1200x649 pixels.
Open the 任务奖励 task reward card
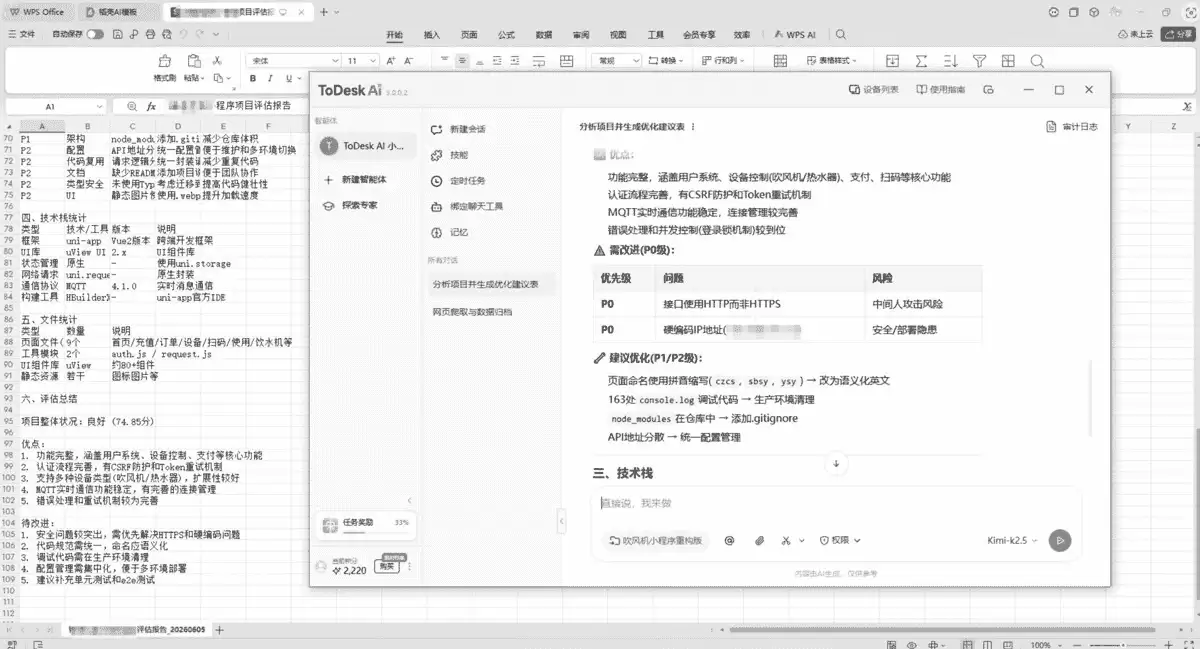click(364, 524)
